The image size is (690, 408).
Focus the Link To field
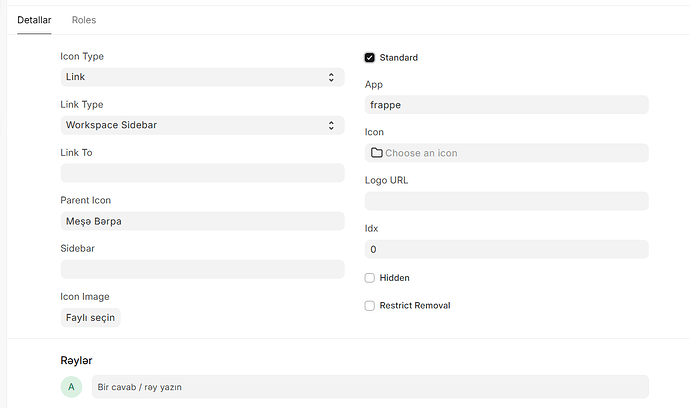point(202,173)
